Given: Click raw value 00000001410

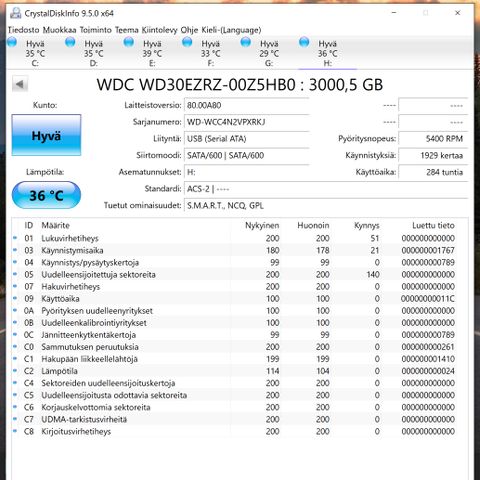Looking at the screenshot, I should 428,359.
